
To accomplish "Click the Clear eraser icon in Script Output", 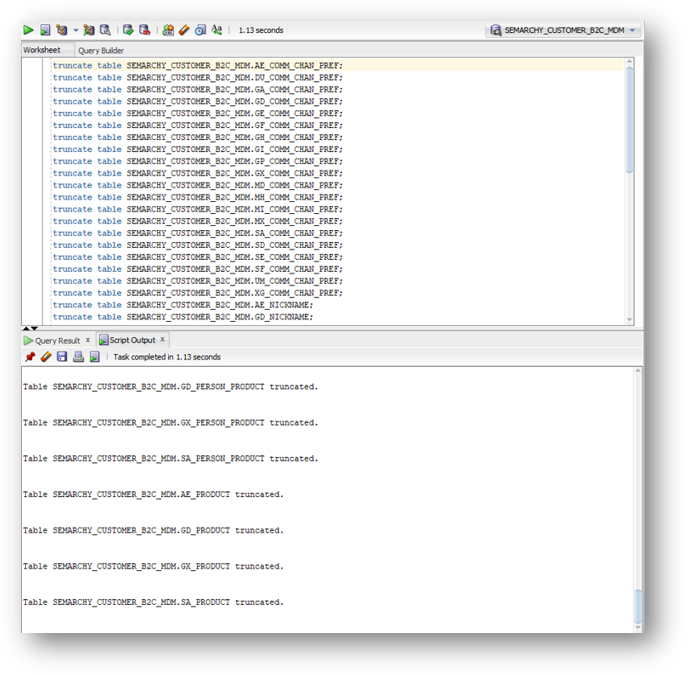I will point(46,357).
